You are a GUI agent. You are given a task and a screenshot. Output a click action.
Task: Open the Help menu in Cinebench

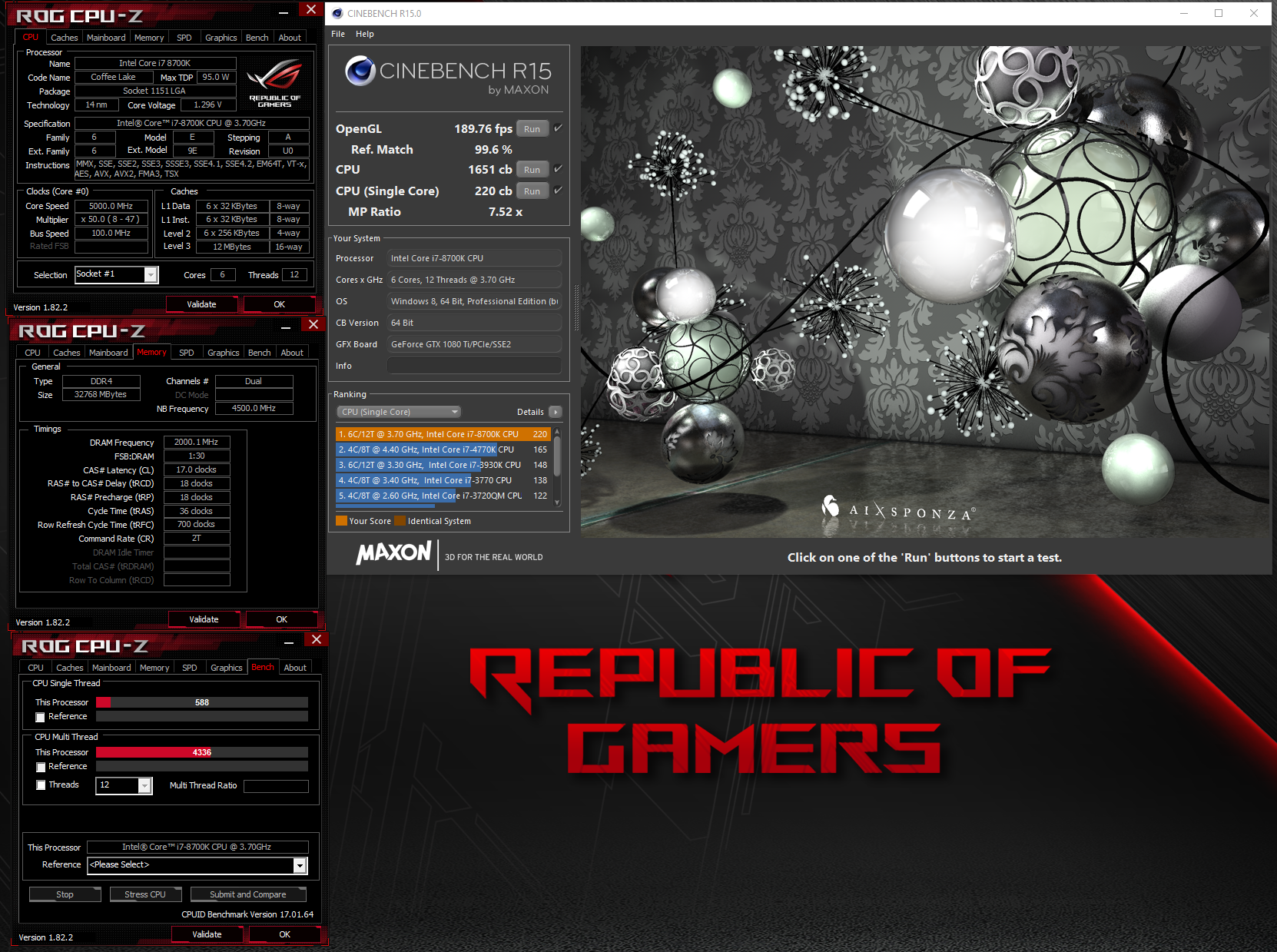click(365, 34)
